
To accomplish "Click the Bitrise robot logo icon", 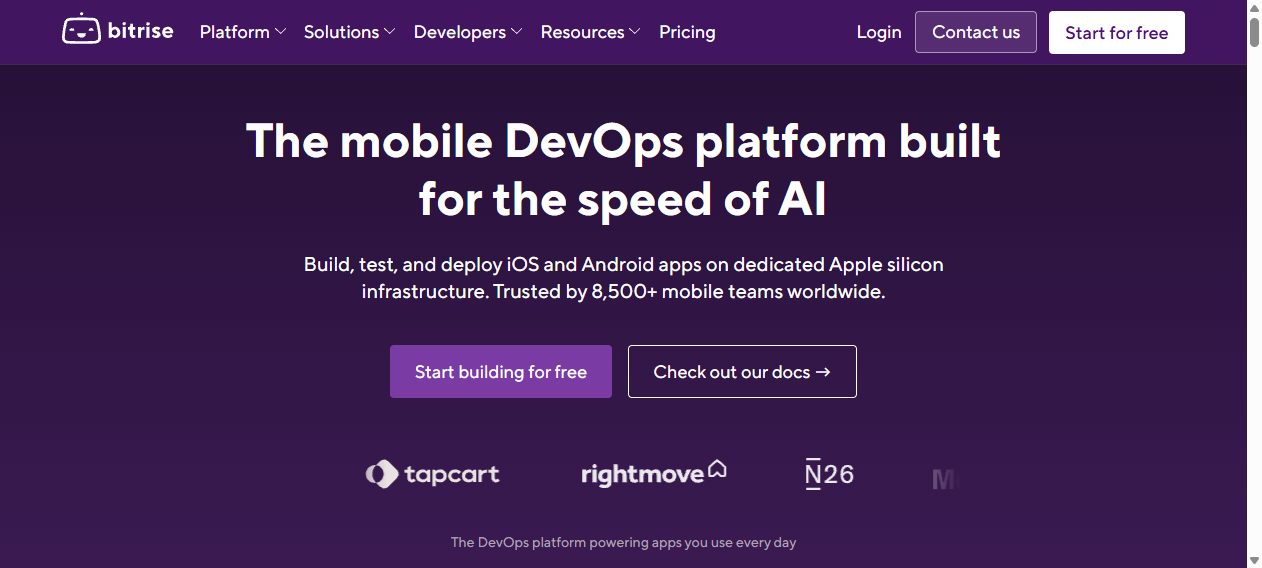I will click(x=81, y=30).
